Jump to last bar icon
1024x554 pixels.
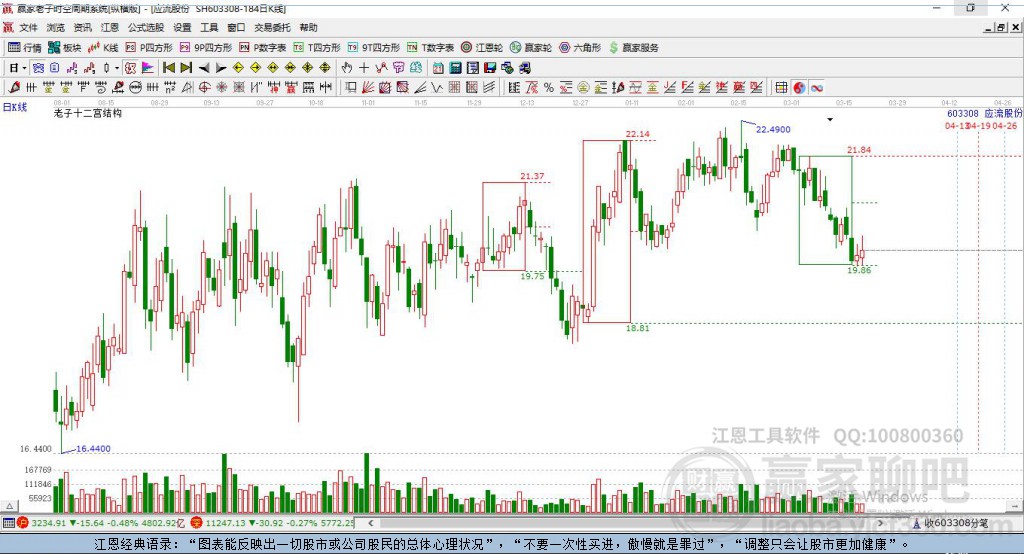186,68
